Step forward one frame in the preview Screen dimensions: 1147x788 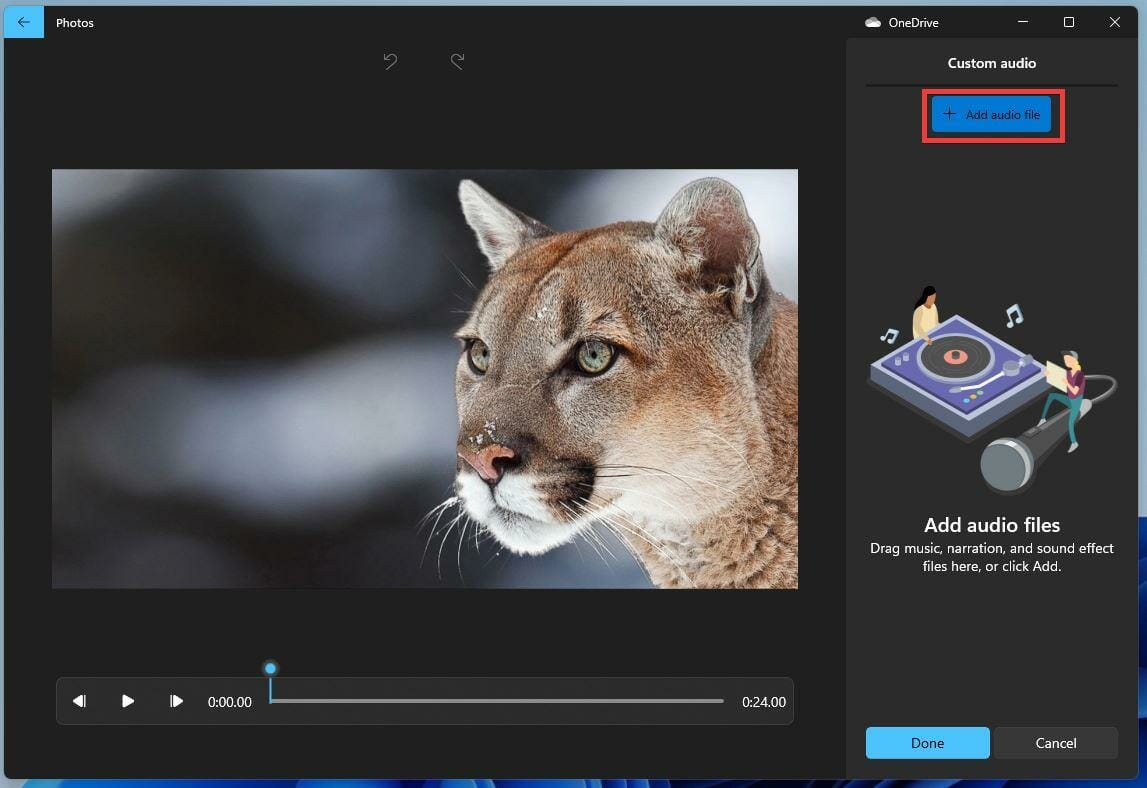pos(177,701)
